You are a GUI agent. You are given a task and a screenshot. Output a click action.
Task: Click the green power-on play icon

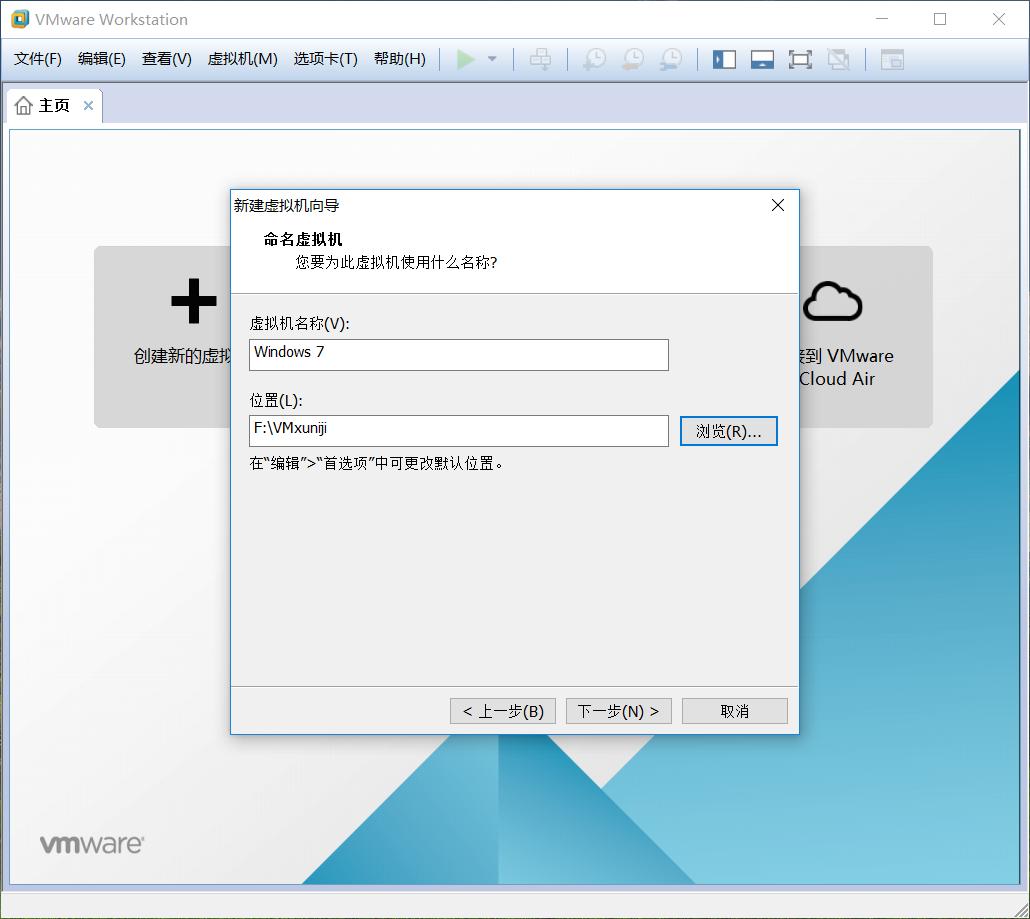coord(466,59)
